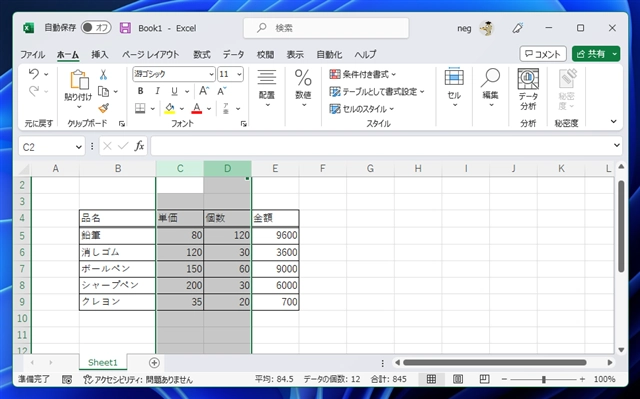This screenshot has height=399, width=640.
Task: Click the formula bar input area
Action: click(382, 146)
